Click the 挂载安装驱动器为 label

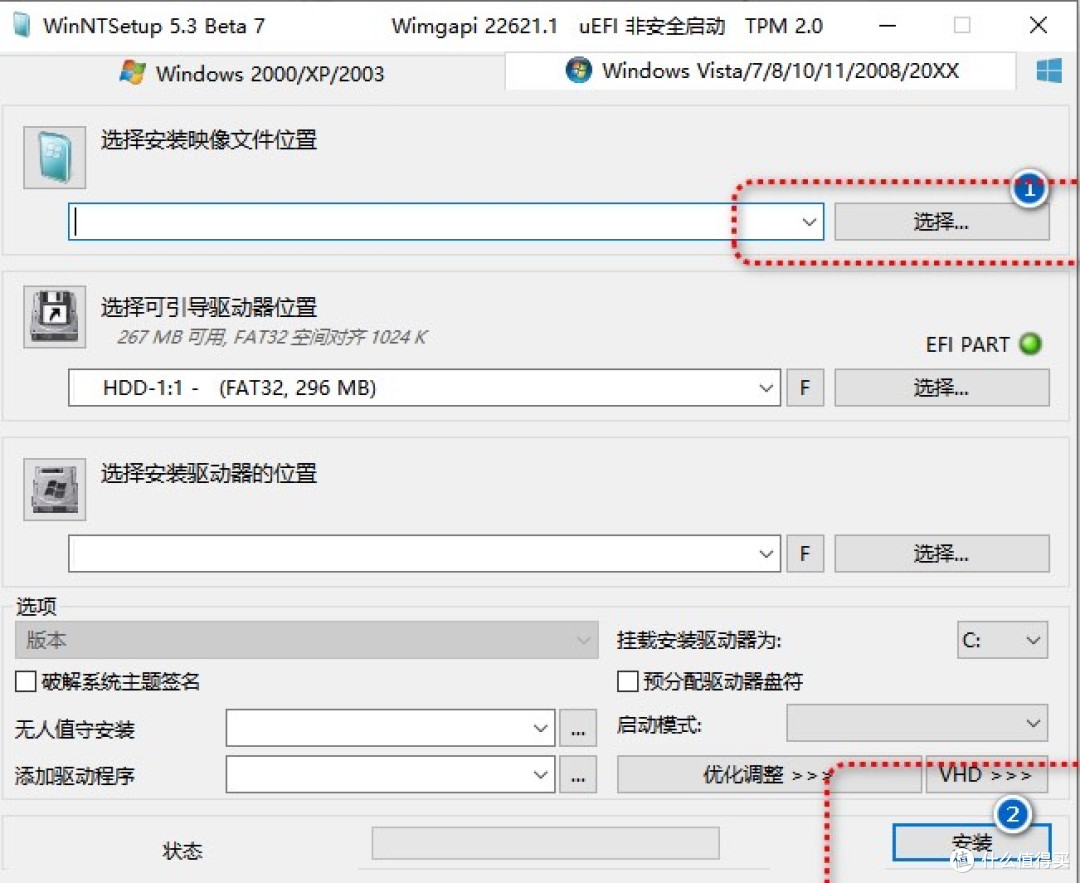699,641
